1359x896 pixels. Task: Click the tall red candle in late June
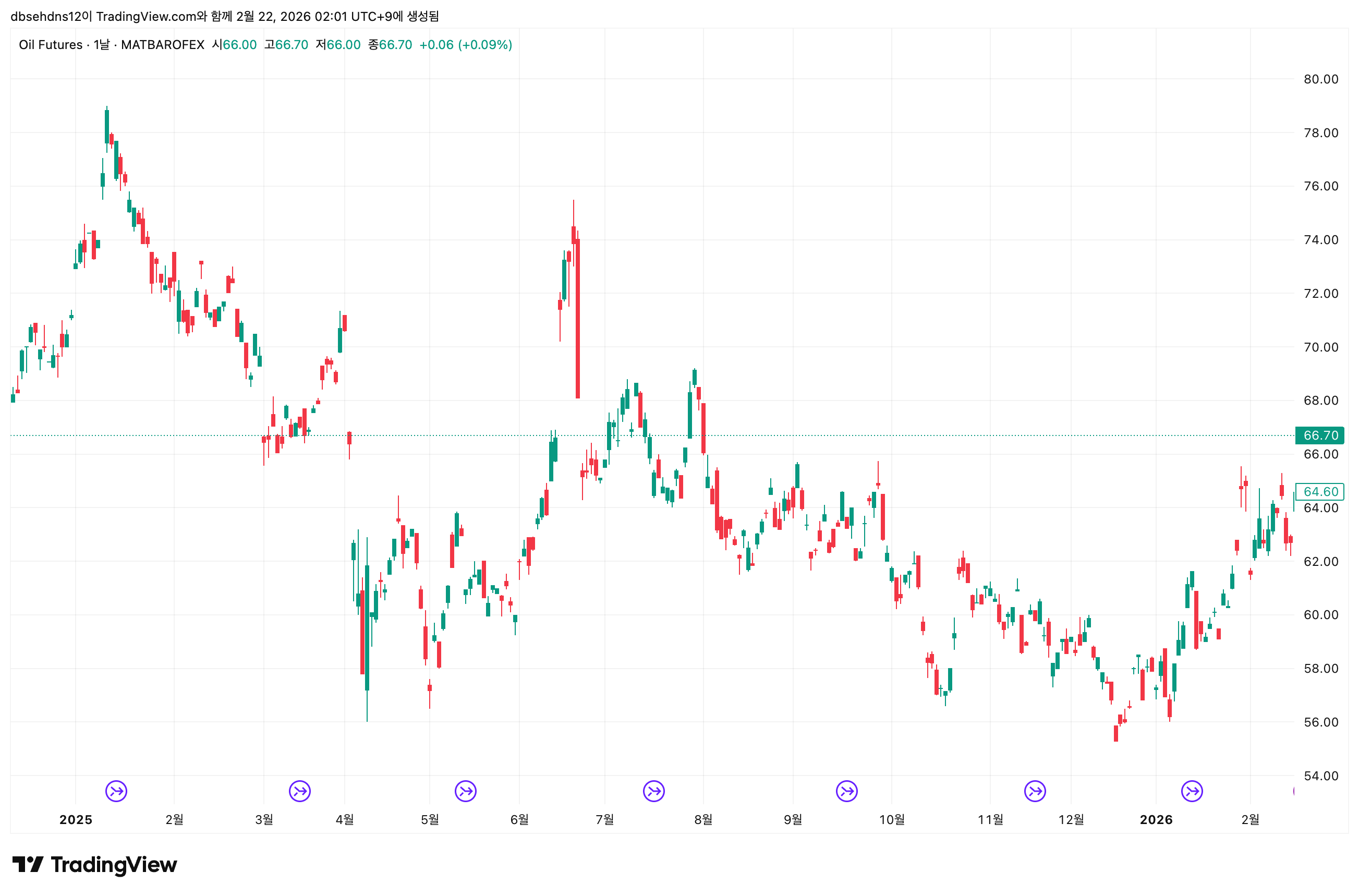coord(577,318)
